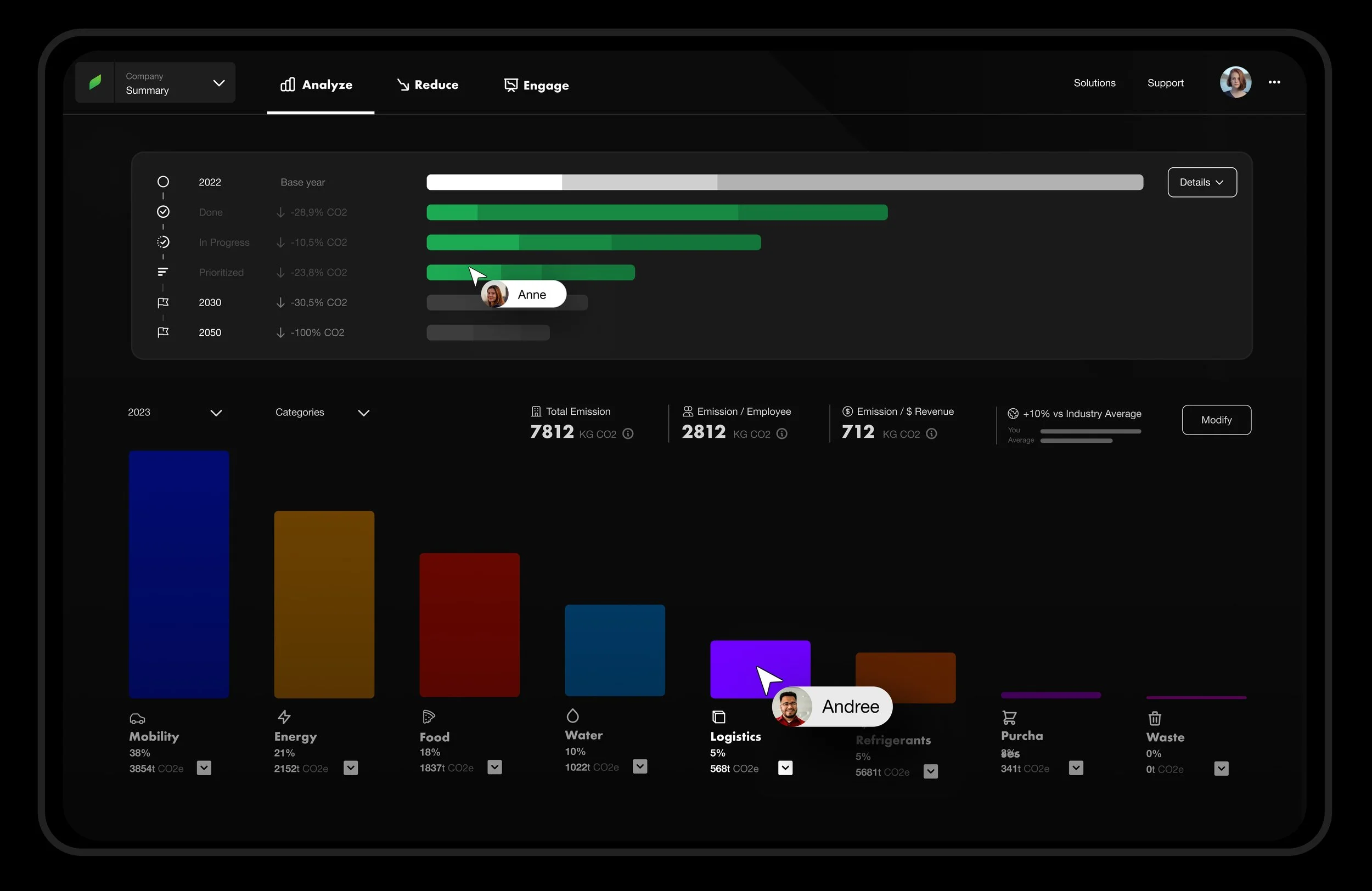Click the "-28,9% CO2" Done value
This screenshot has height=891, width=1372.
(x=319, y=213)
